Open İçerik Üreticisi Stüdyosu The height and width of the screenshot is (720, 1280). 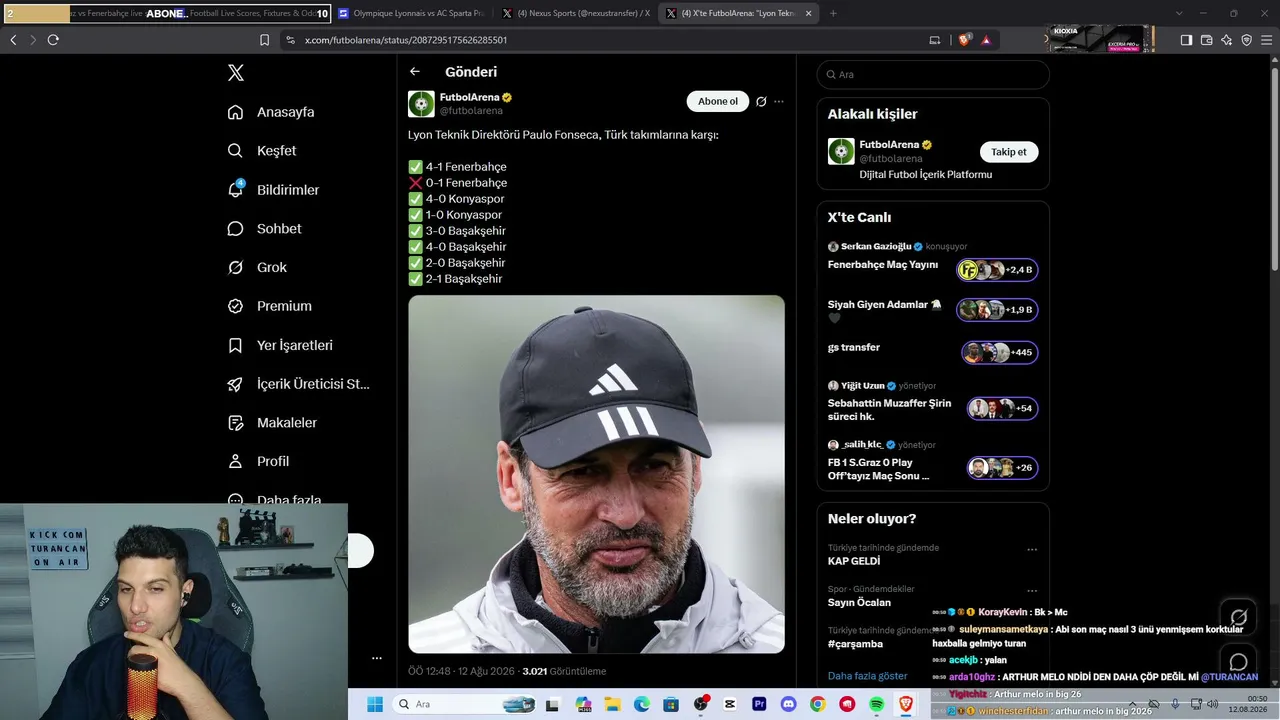[x=299, y=384]
